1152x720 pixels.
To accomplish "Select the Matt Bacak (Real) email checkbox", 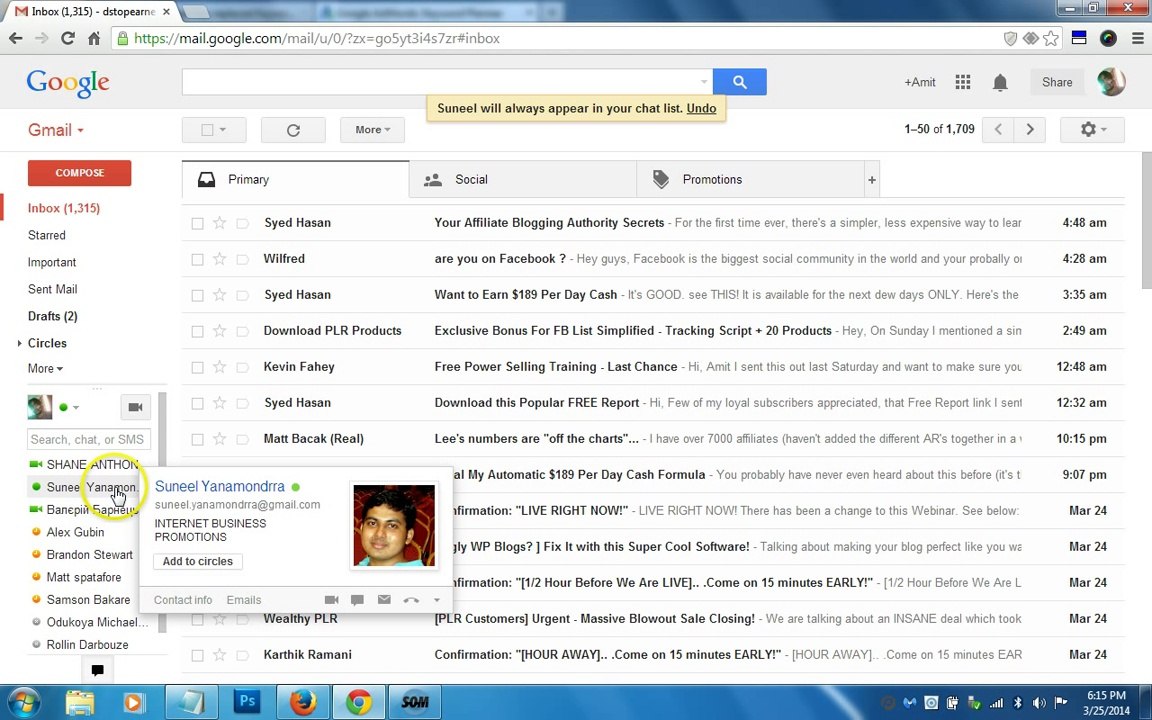I will tap(197, 439).
